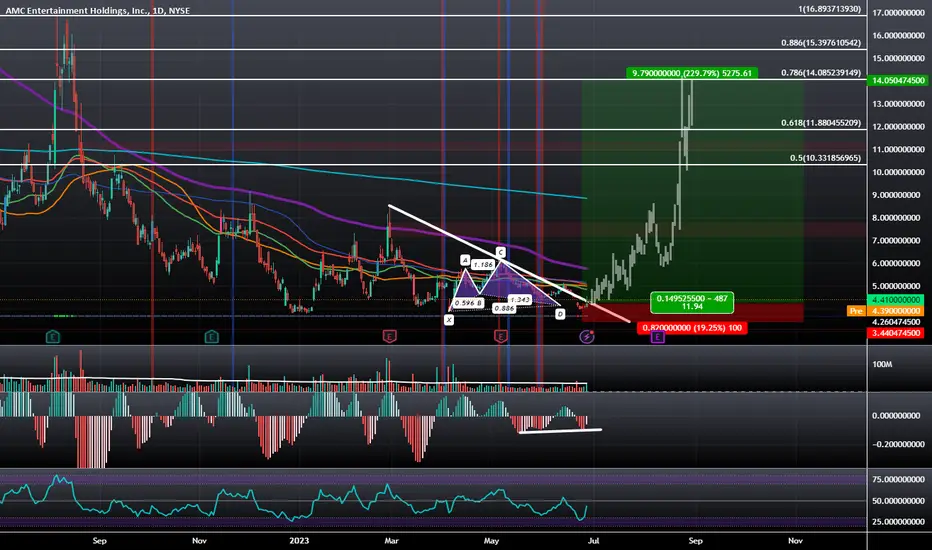Click the green earnings marker before Sep
This screenshot has height=550, width=932.
pyautogui.click(x=52, y=337)
